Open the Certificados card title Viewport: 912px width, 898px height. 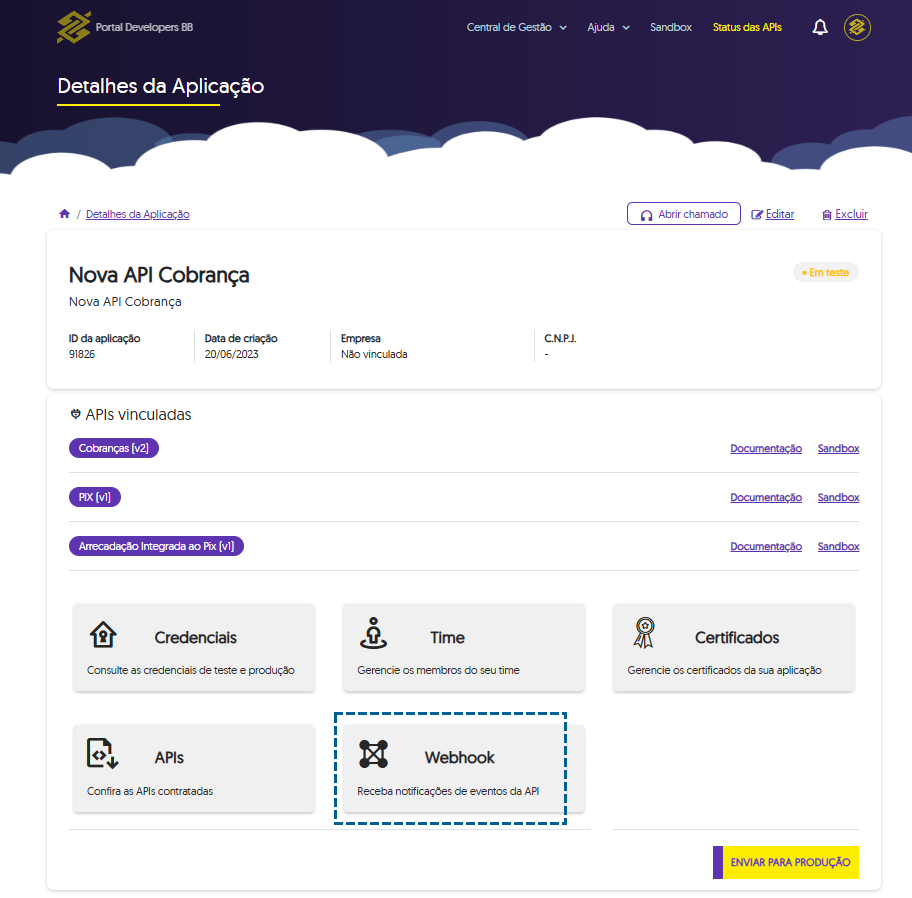coord(737,637)
